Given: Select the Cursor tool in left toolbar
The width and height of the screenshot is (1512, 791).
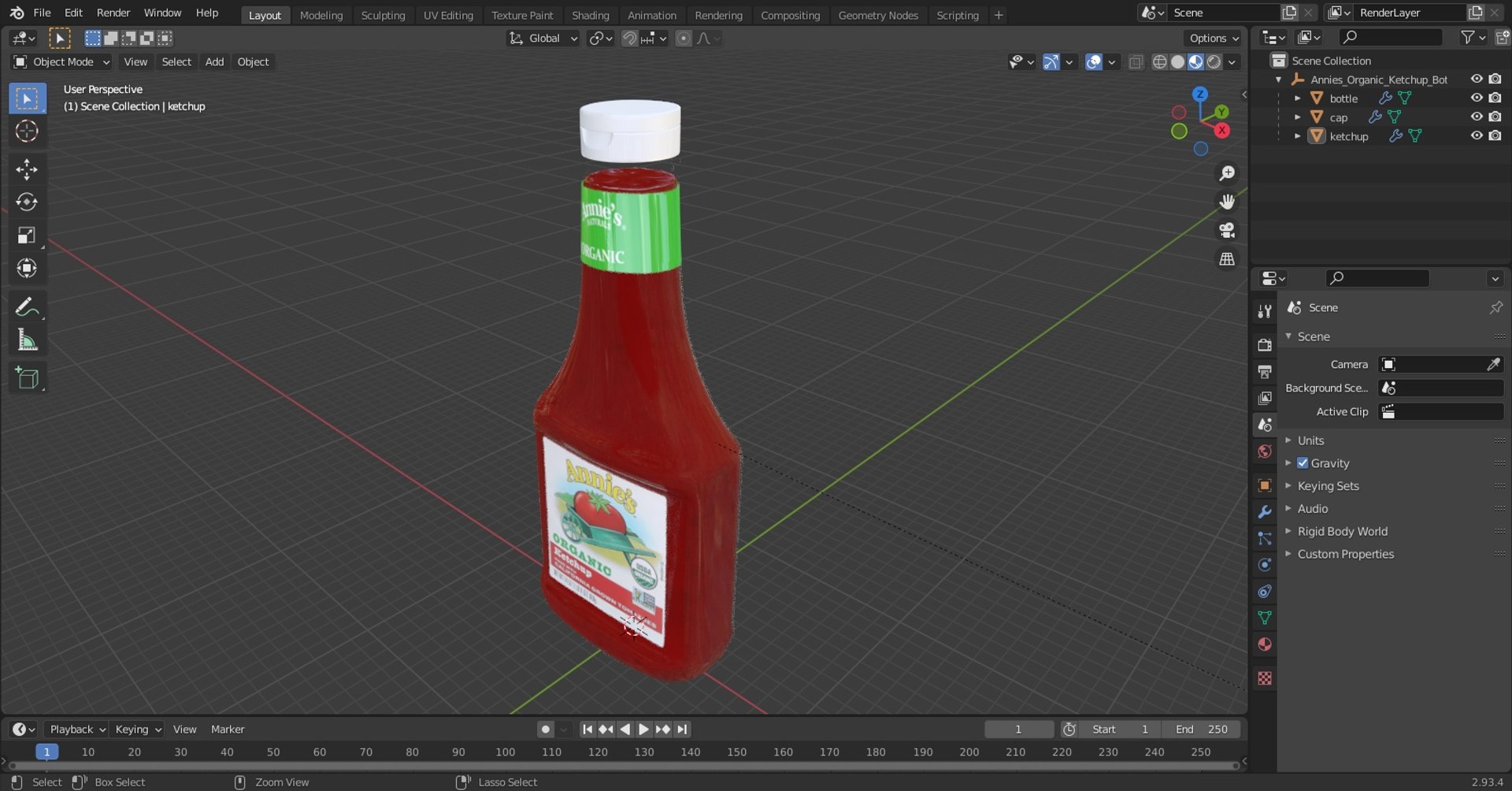Looking at the screenshot, I should (27, 131).
